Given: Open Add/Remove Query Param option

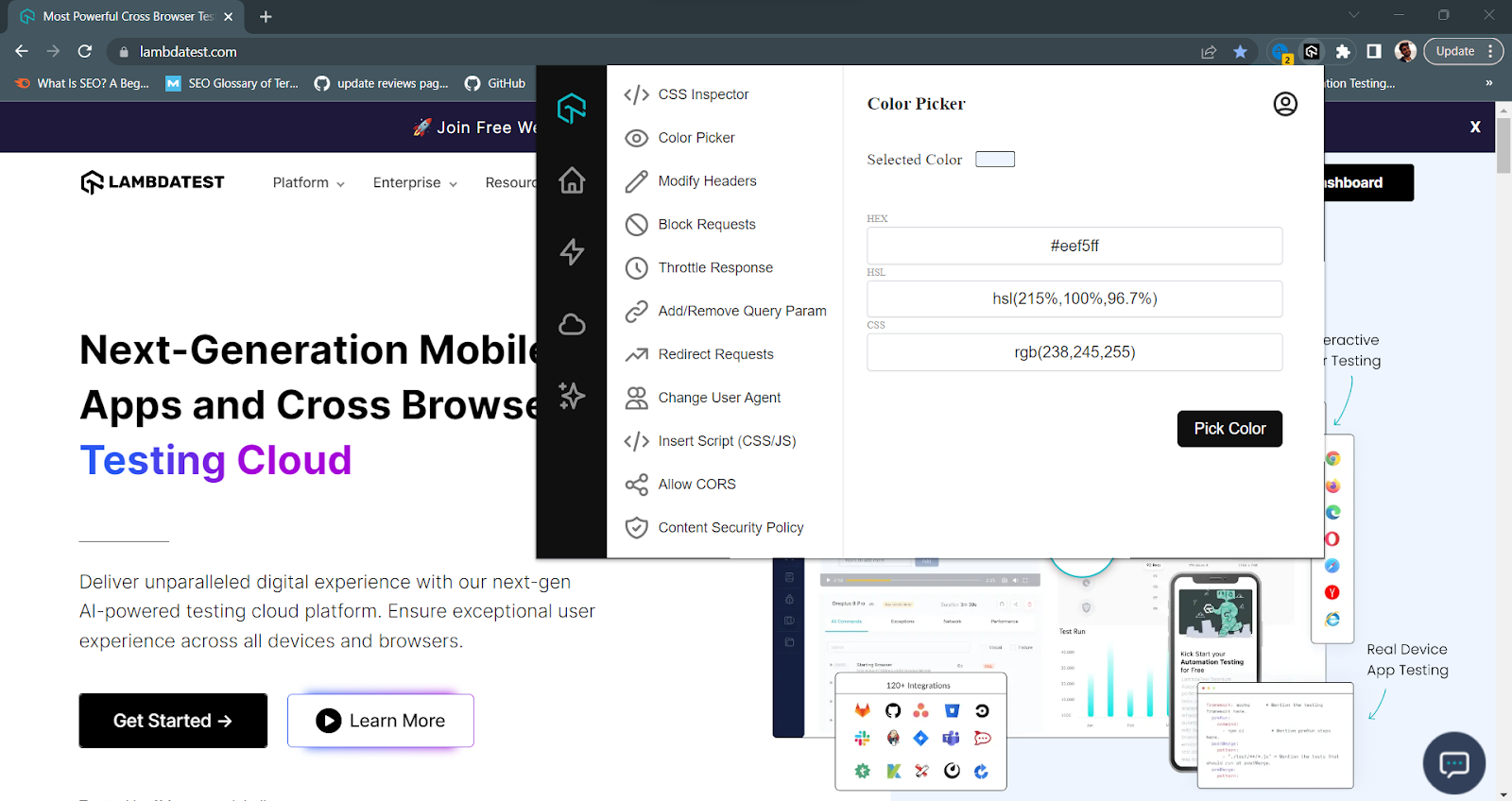Looking at the screenshot, I should coord(742,312).
